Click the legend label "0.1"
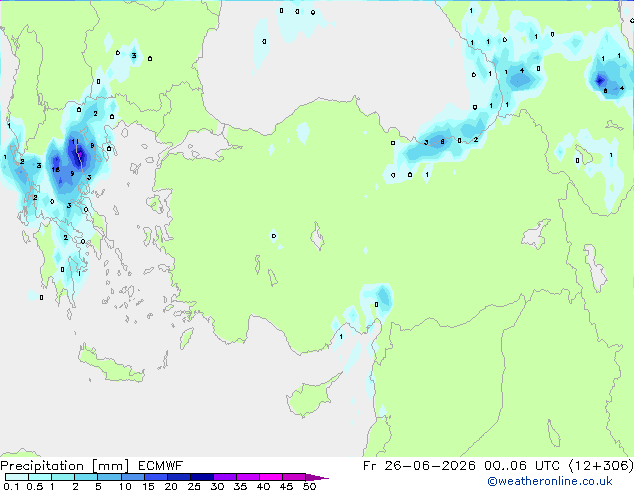Image resolution: width=634 pixels, height=490 pixels. (11, 486)
